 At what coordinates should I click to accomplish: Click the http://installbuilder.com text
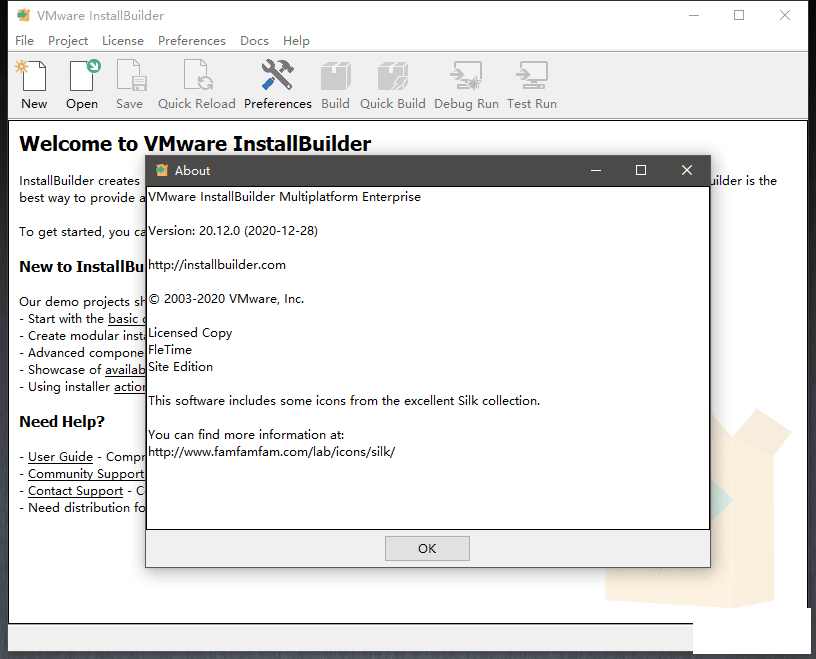pos(217,264)
